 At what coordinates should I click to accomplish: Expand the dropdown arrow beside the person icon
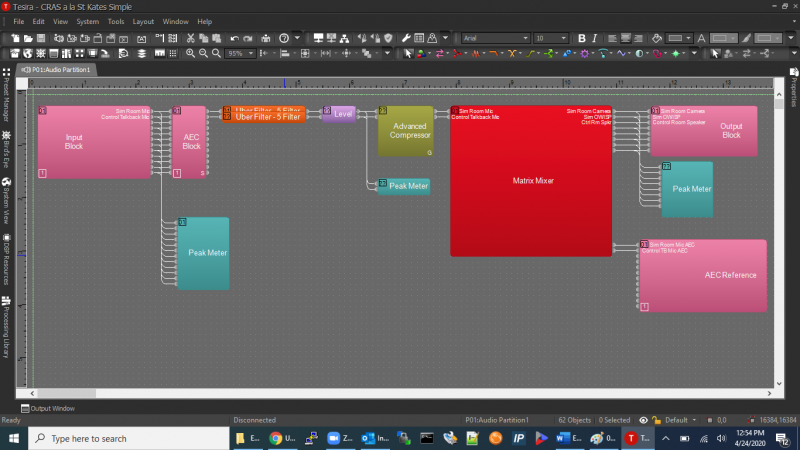(445, 38)
